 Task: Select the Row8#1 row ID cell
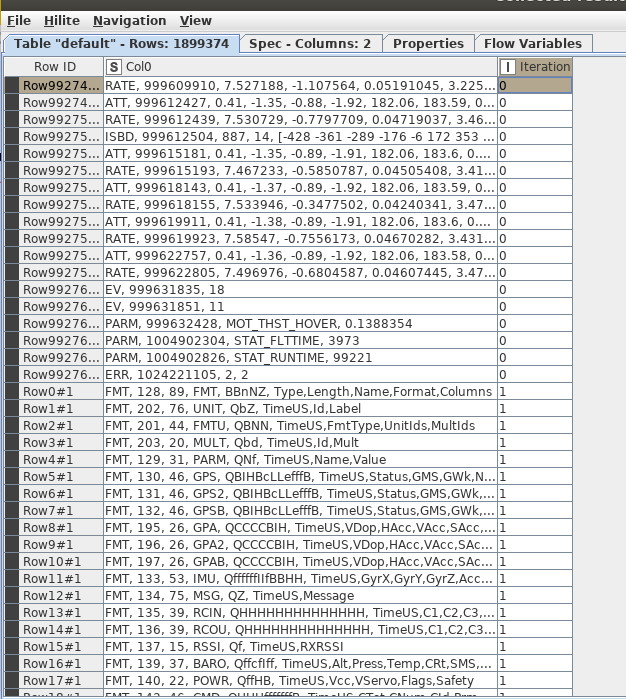point(61,527)
